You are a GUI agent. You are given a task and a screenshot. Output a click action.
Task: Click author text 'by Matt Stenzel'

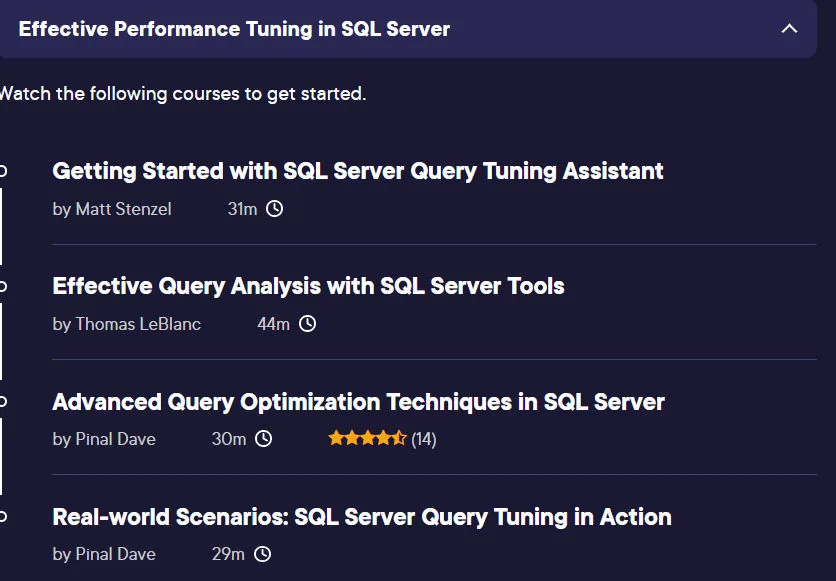click(112, 209)
